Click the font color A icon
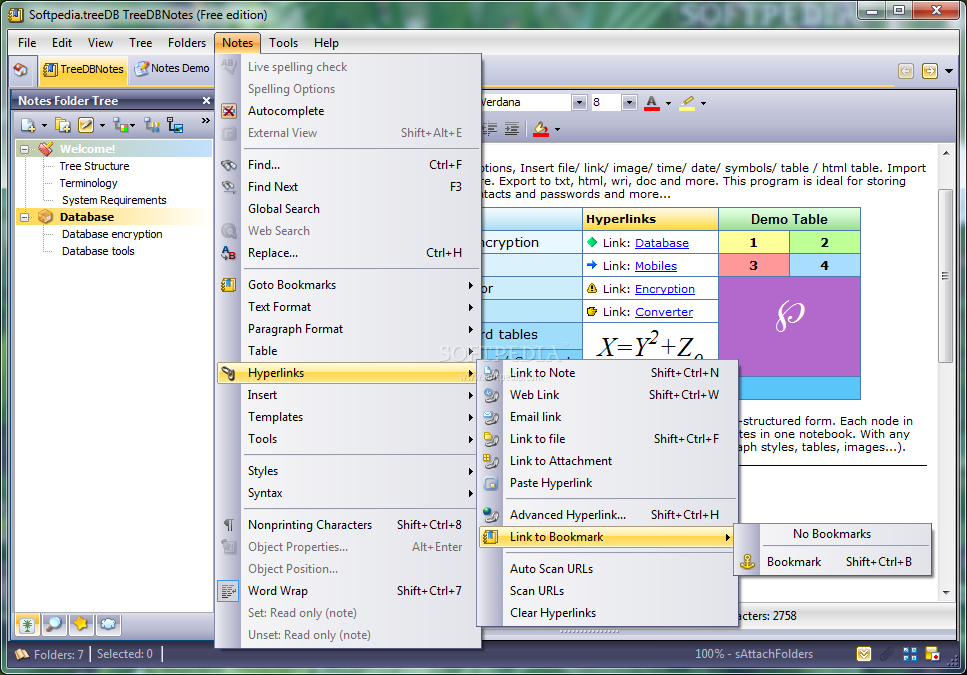 pyautogui.click(x=652, y=102)
